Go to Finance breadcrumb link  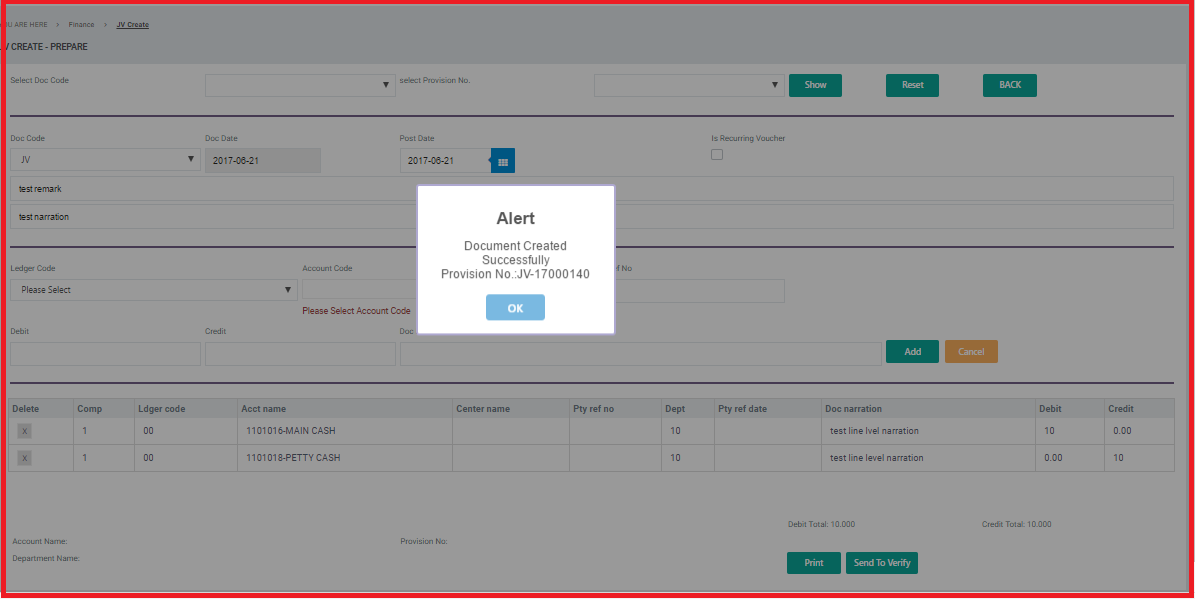coord(82,24)
